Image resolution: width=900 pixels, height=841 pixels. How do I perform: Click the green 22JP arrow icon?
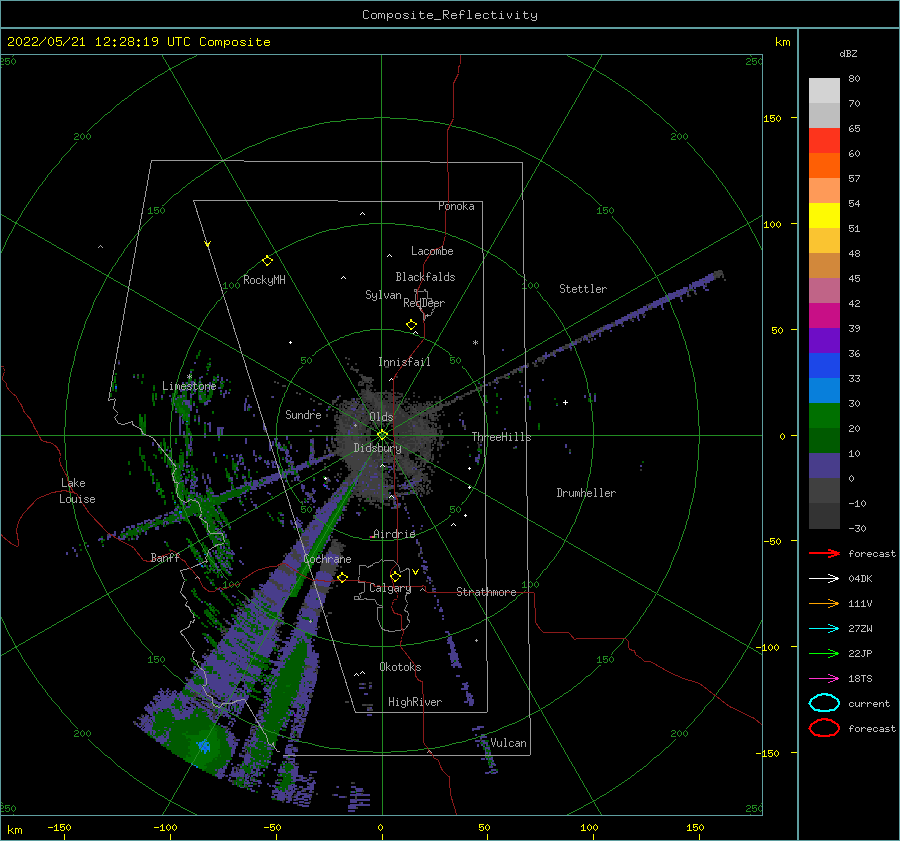(x=824, y=653)
